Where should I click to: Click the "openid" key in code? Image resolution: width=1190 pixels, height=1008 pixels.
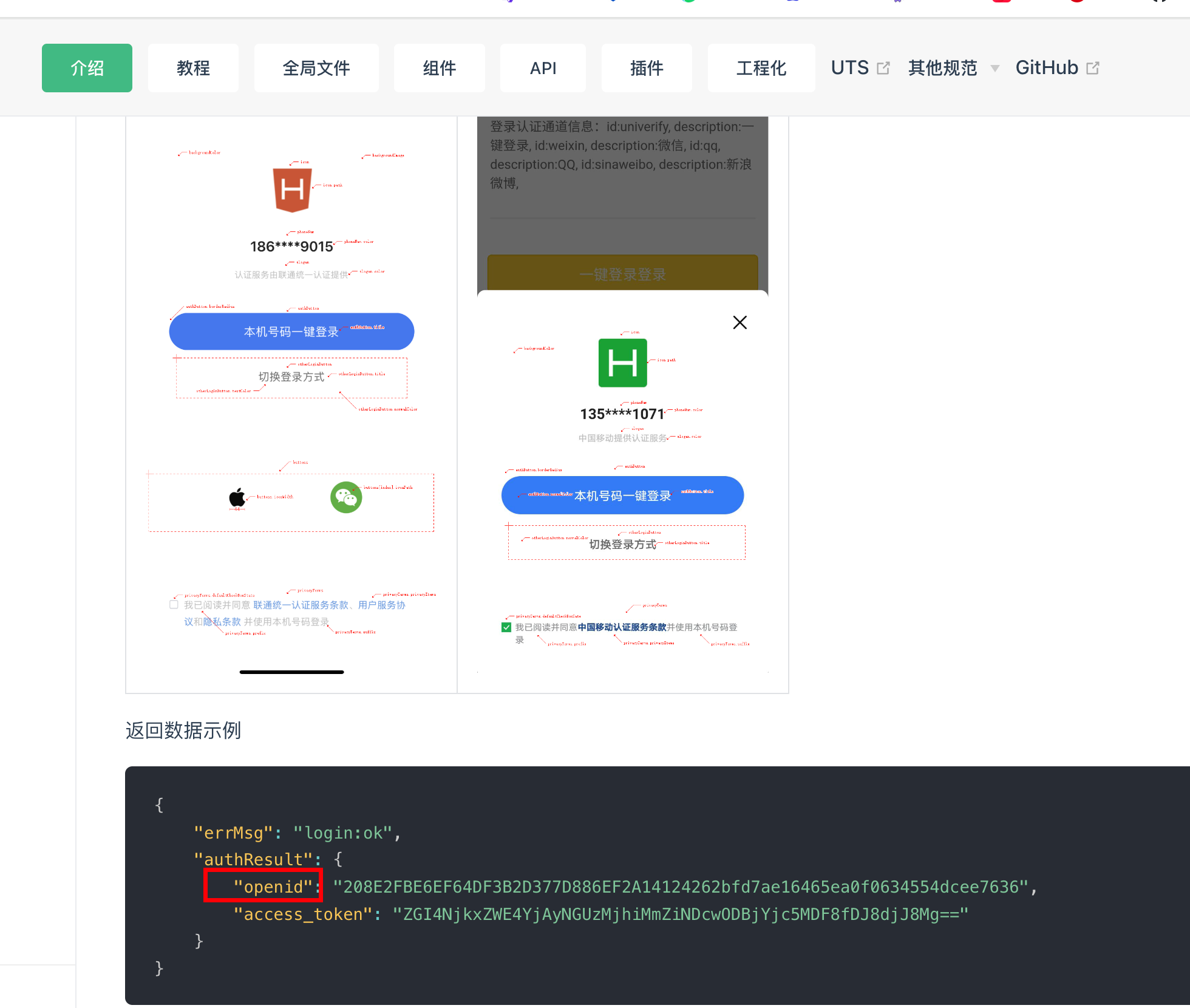click(x=273, y=887)
